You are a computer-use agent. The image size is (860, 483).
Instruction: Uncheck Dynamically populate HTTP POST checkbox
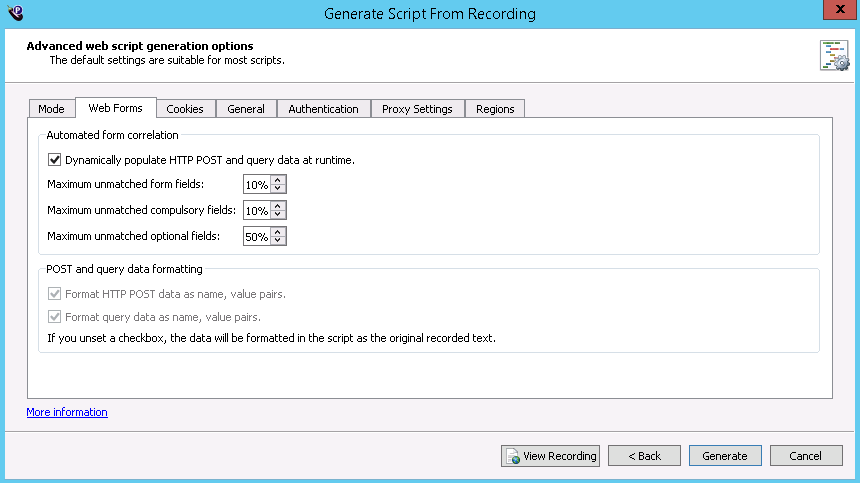(55, 159)
